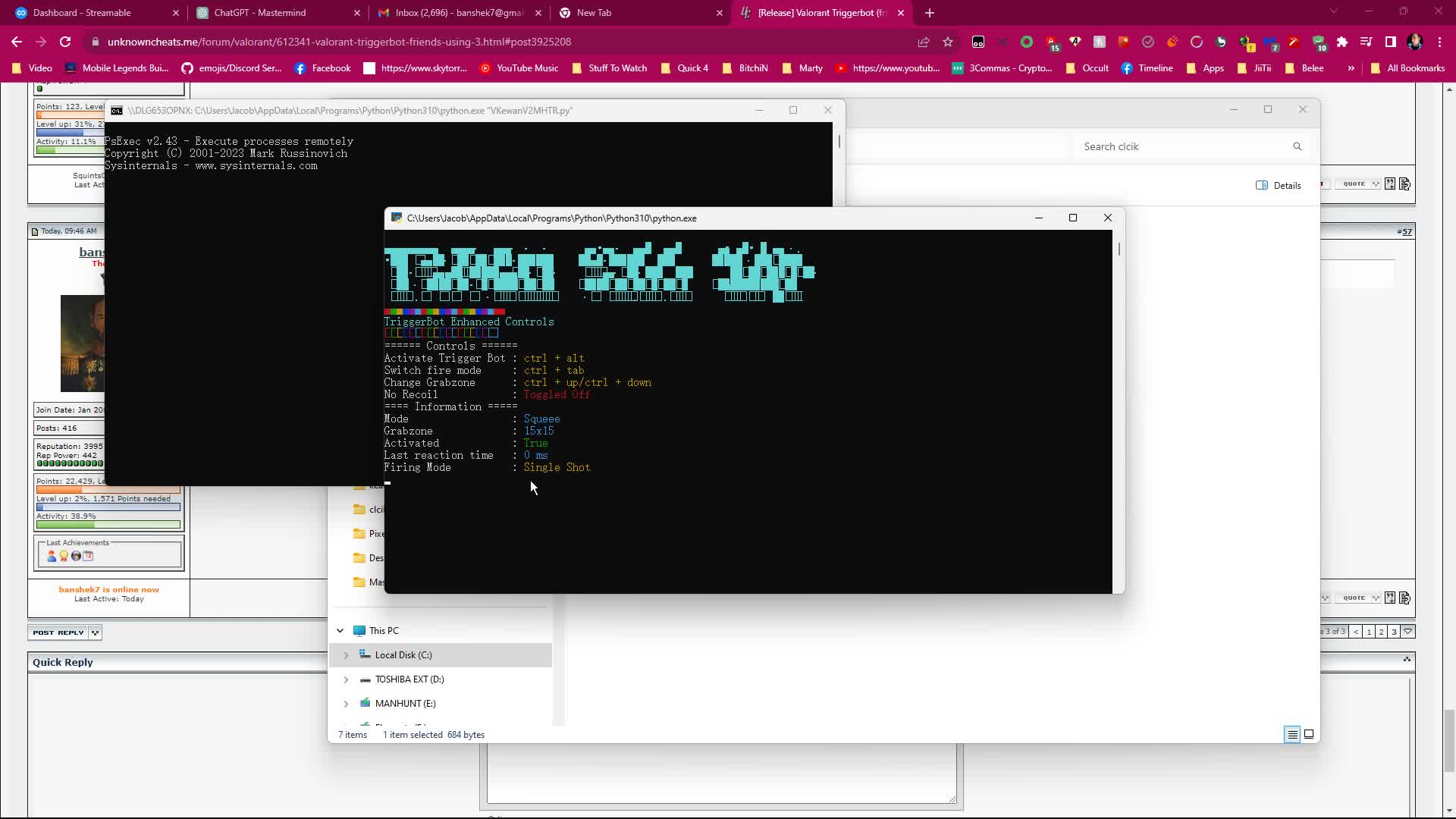The height and width of the screenshot is (819, 1456).
Task: Go to page 1 of the thread
Action: (1367, 632)
